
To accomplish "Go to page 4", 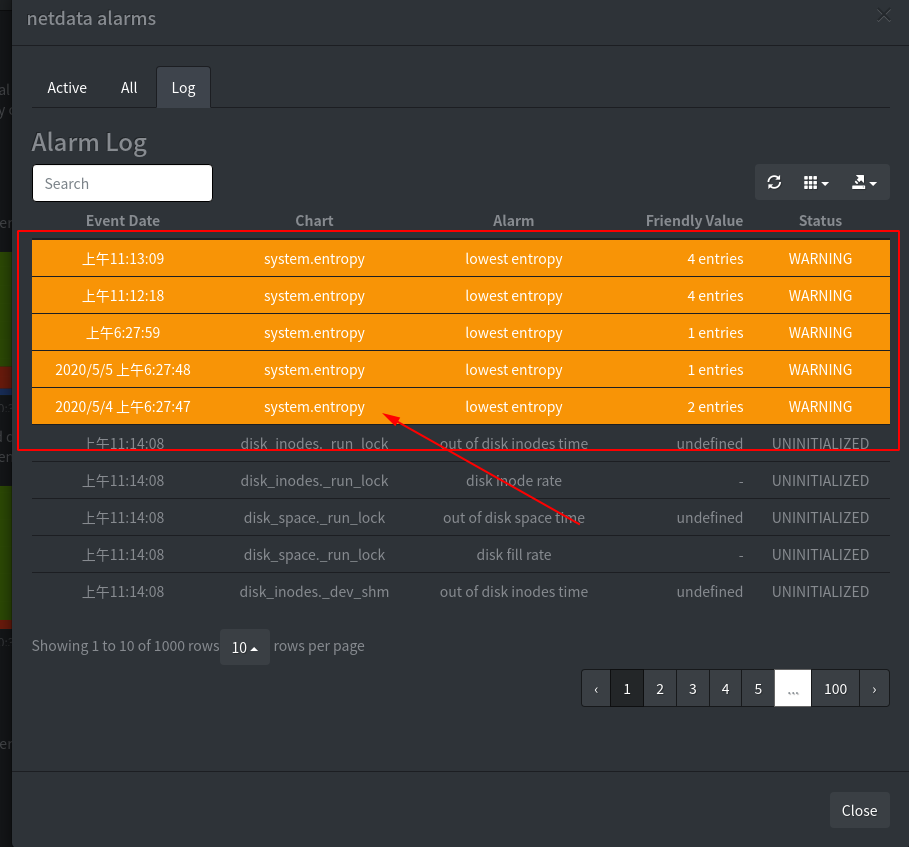I will coord(725,689).
